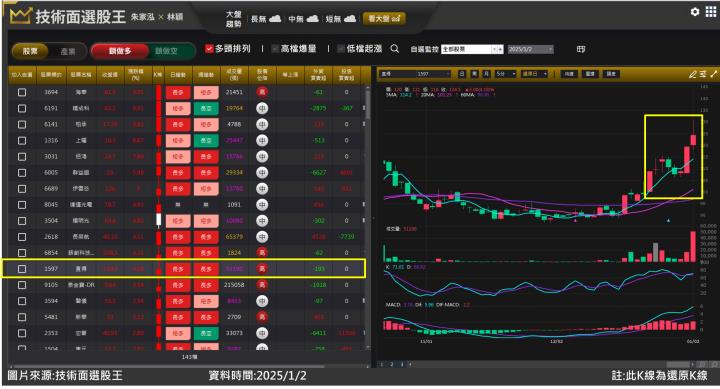The image size is (720, 389).
Task: Click the 即 icon beside date selector
Action: click(581, 49)
